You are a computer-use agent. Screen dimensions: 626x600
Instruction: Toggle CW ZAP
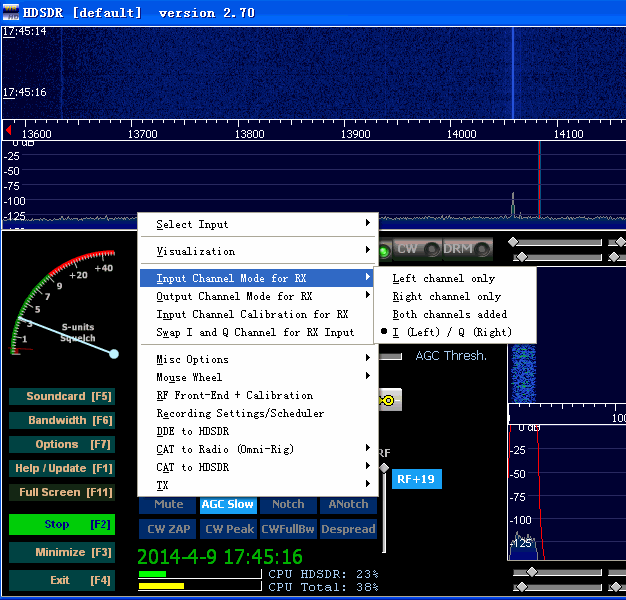168,529
